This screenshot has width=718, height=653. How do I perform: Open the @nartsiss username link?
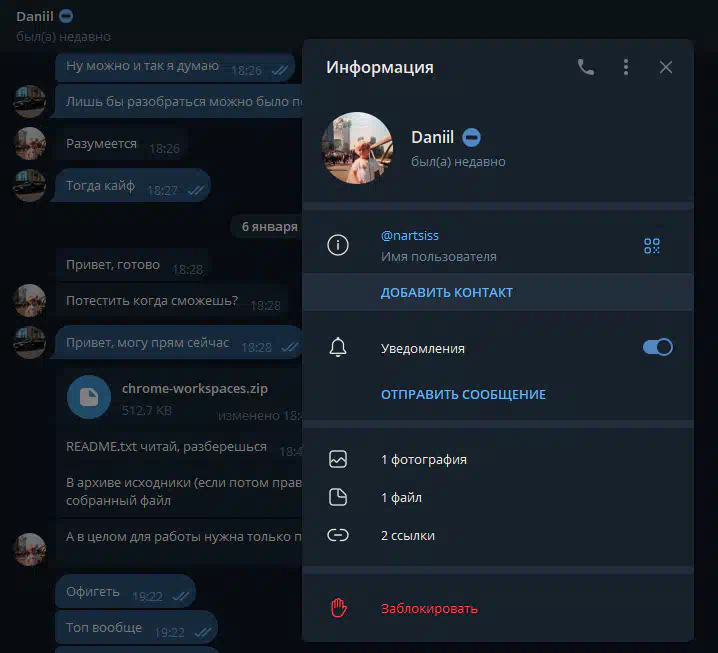coord(410,236)
